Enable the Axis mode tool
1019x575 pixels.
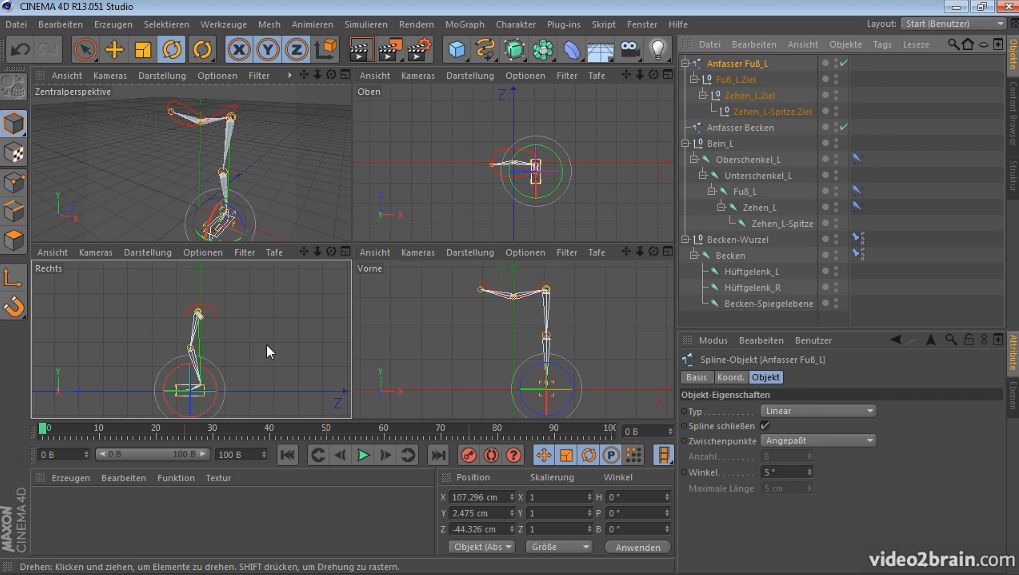point(14,277)
